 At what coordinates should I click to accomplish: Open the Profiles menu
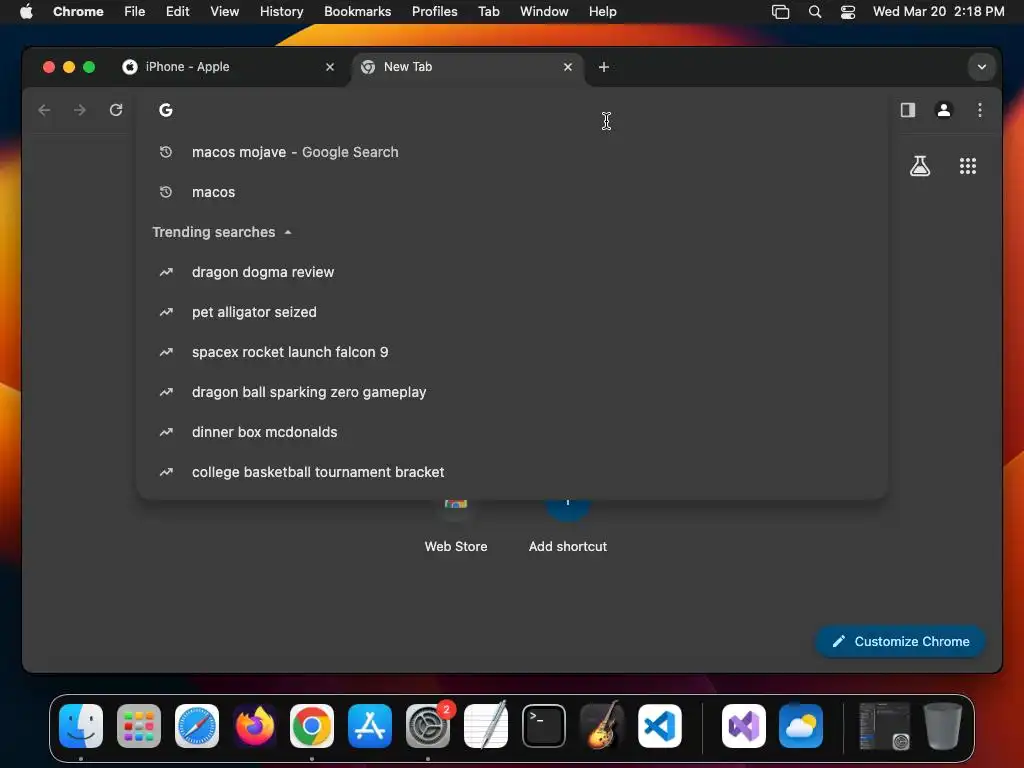coord(434,11)
